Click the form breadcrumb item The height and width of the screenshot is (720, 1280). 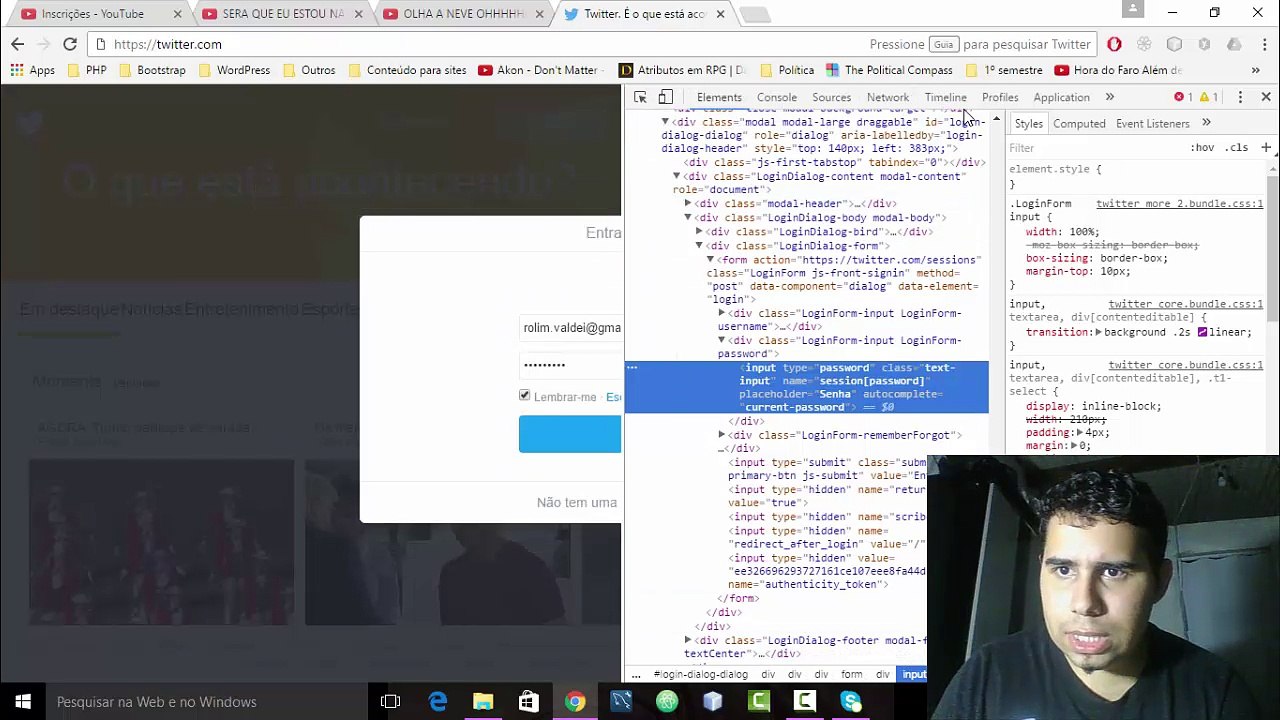[851, 674]
